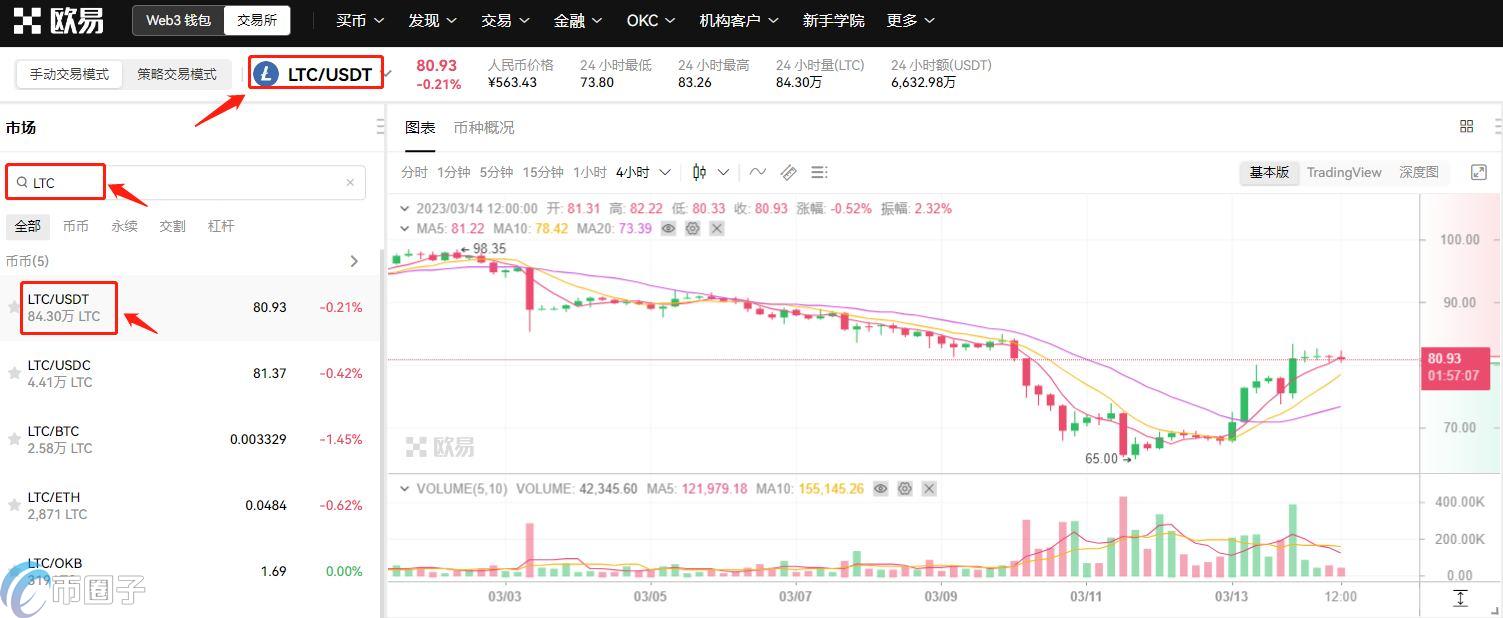Open the chart list settings icon
Image resolution: width=1503 pixels, height=618 pixels.
pyautogui.click(x=819, y=172)
